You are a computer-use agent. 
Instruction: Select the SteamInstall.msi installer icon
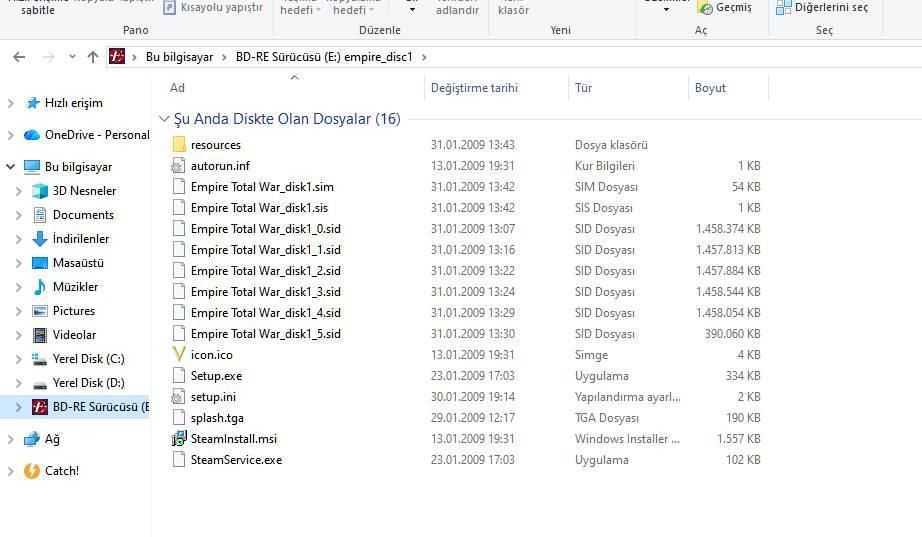pos(179,439)
